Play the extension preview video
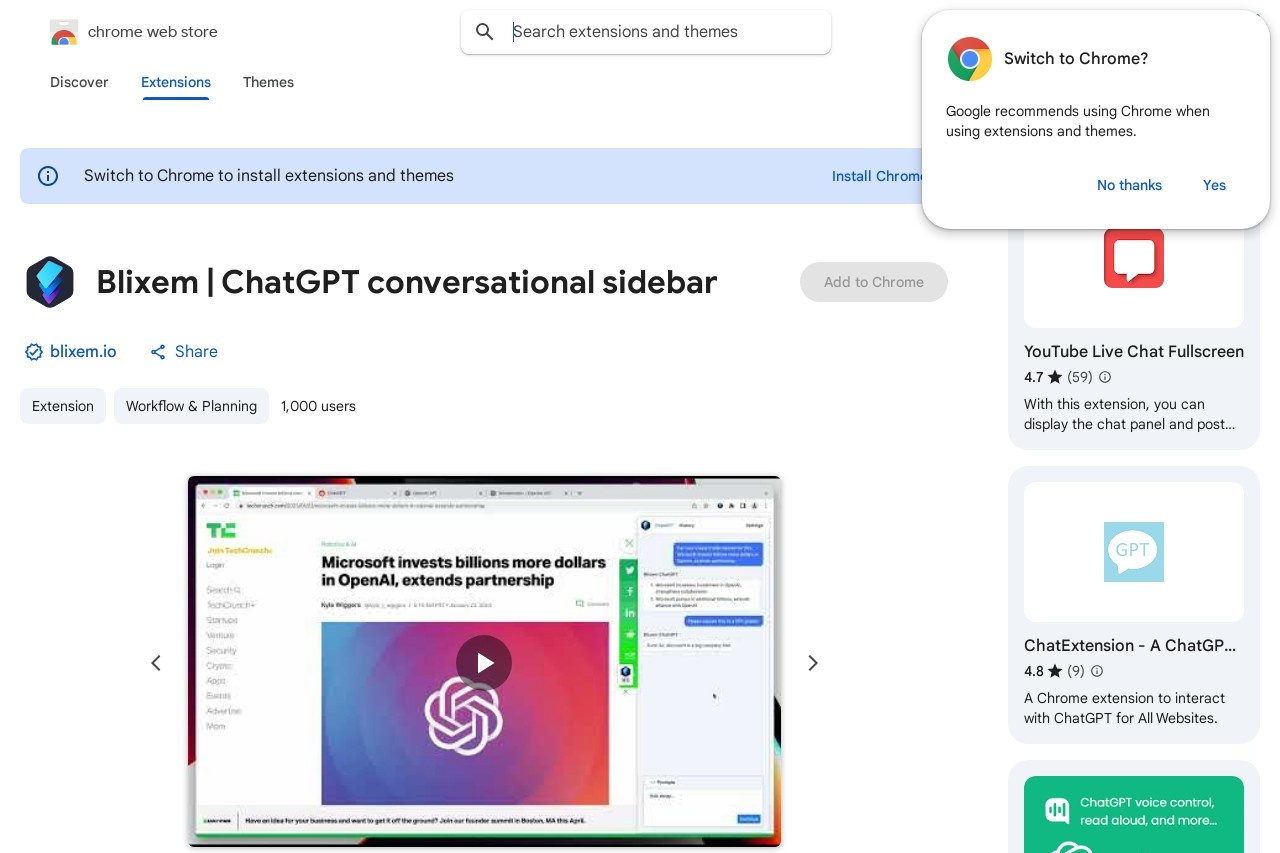 pyautogui.click(x=484, y=663)
